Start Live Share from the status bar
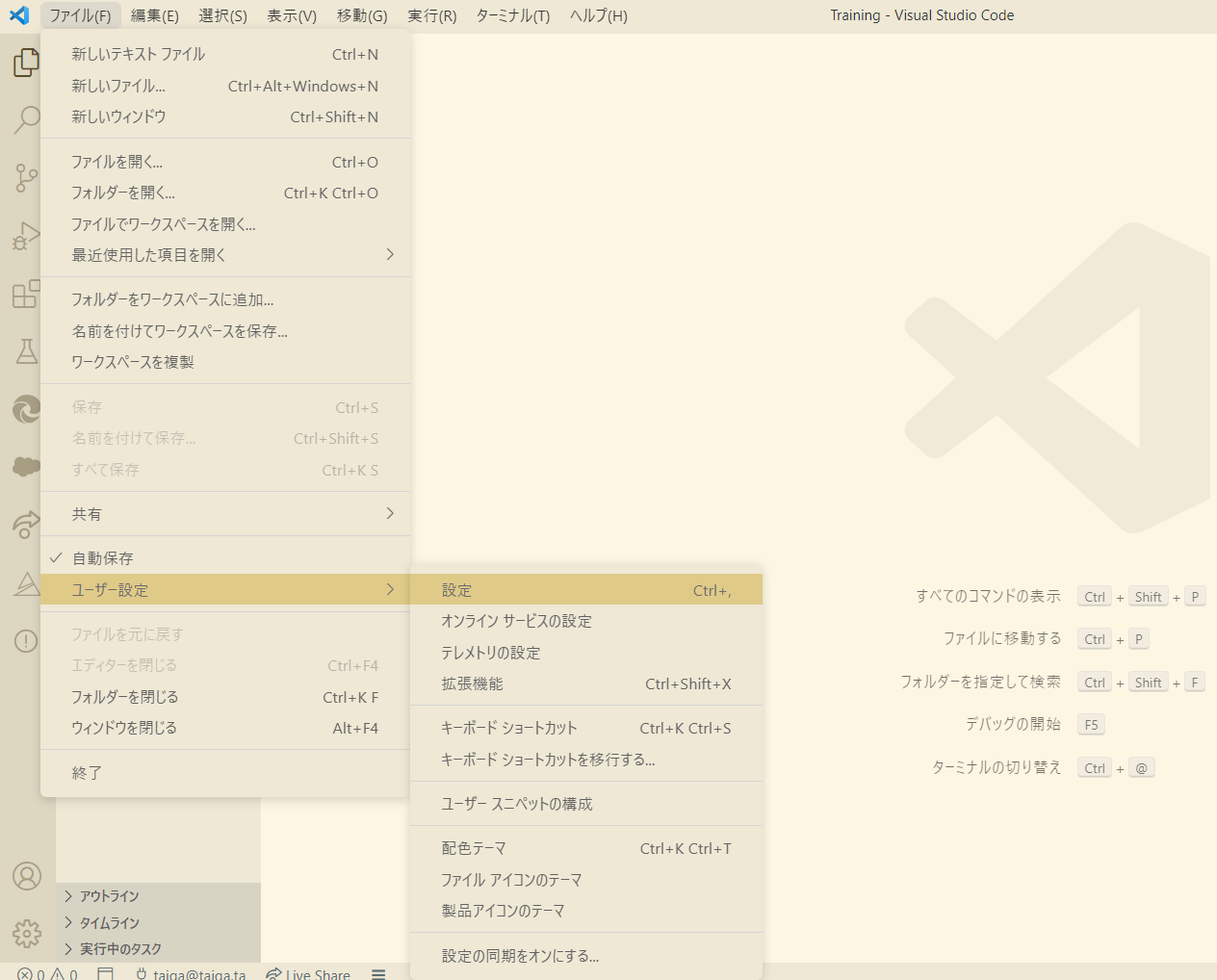This screenshot has height=980, width=1217. 308,973
